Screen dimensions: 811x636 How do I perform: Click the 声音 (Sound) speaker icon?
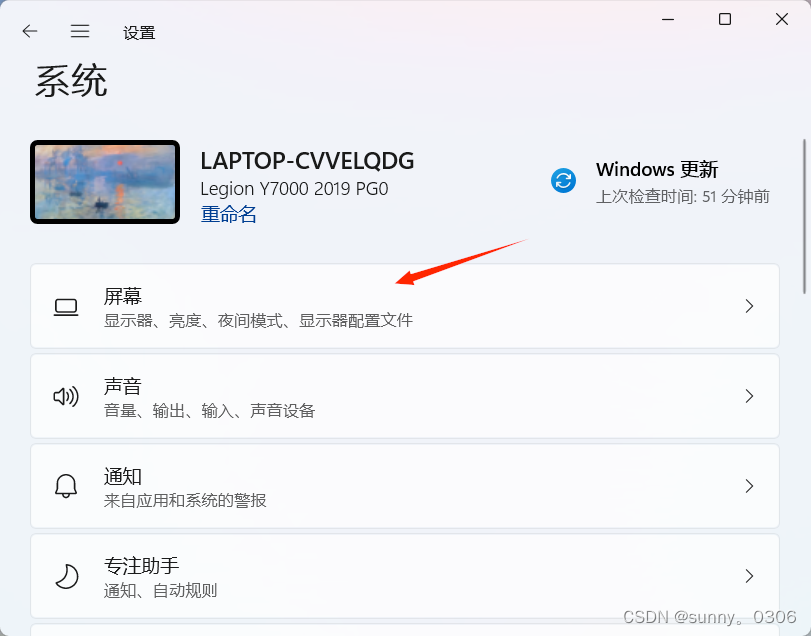[x=65, y=396]
